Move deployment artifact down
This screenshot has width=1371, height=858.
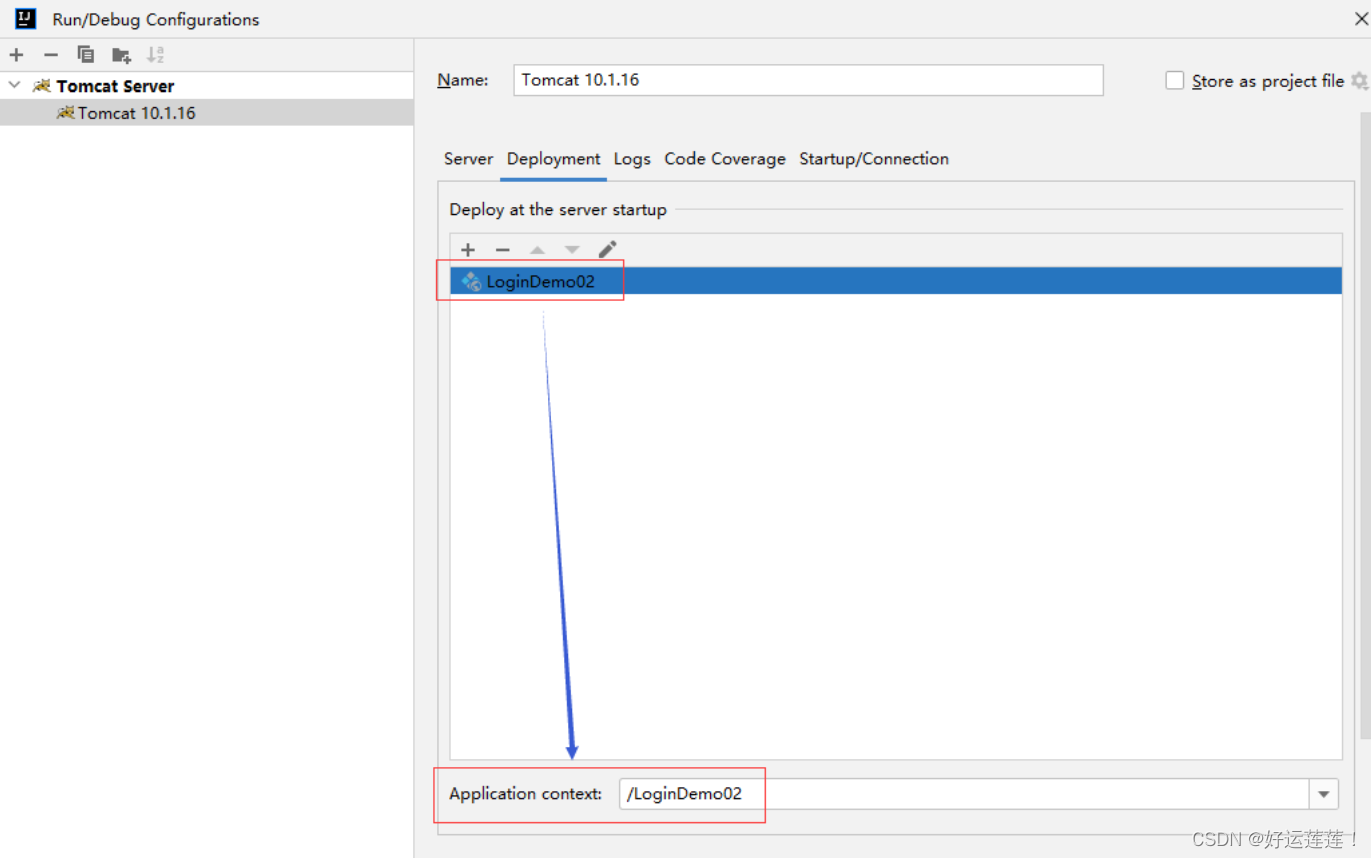[572, 249]
